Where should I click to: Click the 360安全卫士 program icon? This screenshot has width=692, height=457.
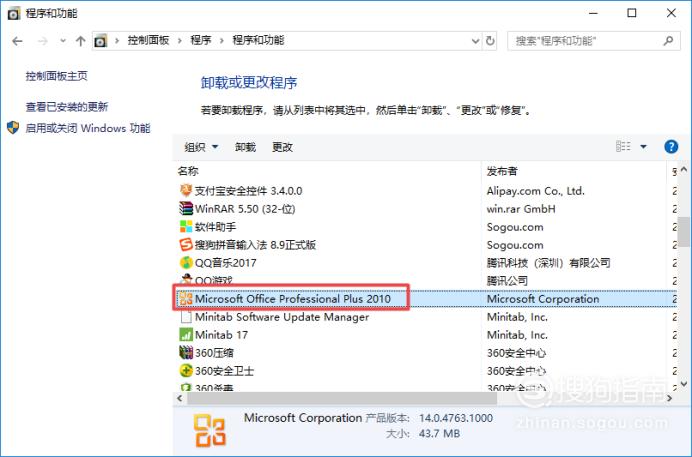pyautogui.click(x=186, y=371)
